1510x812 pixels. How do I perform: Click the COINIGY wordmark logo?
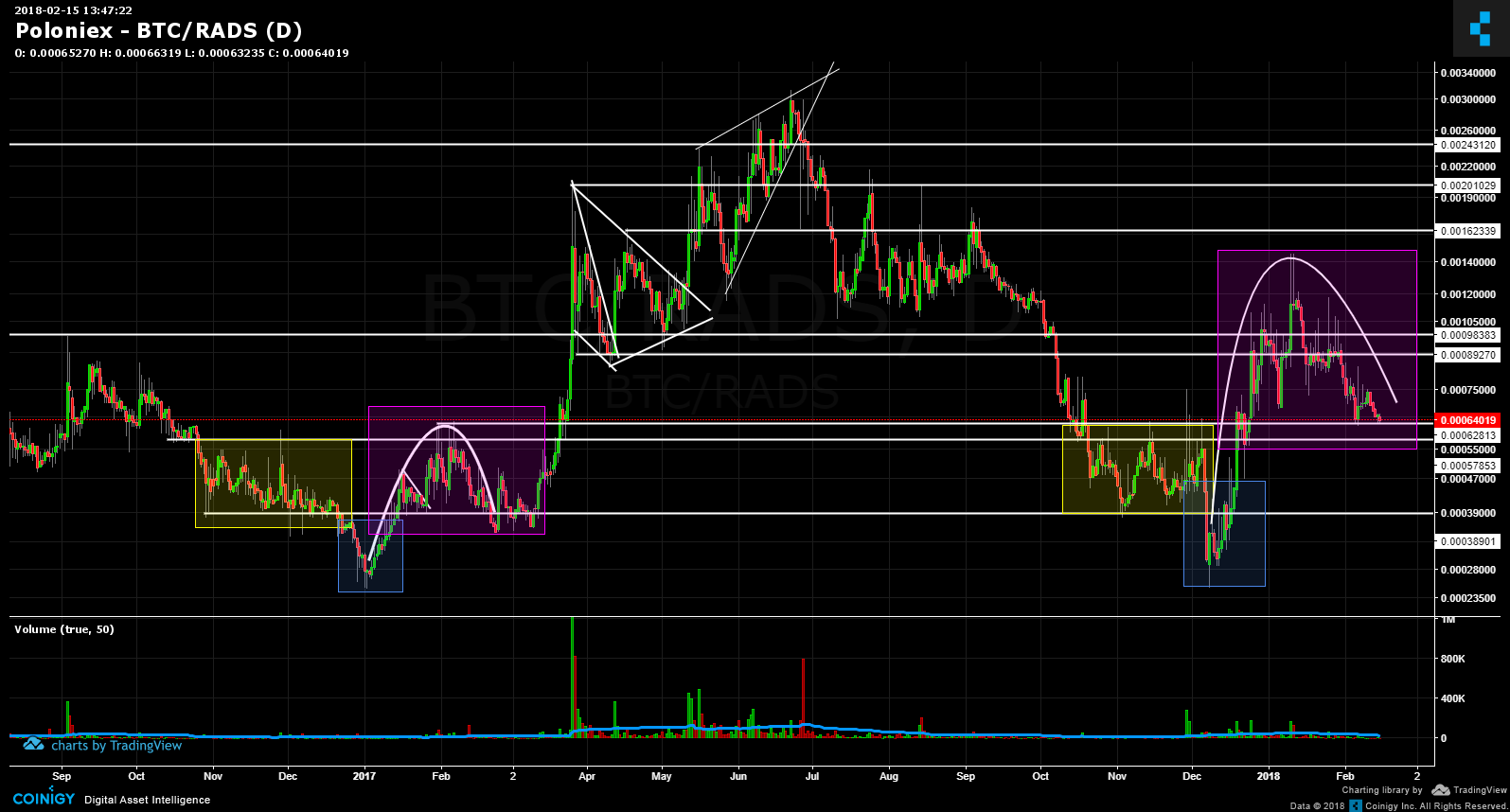[44, 799]
